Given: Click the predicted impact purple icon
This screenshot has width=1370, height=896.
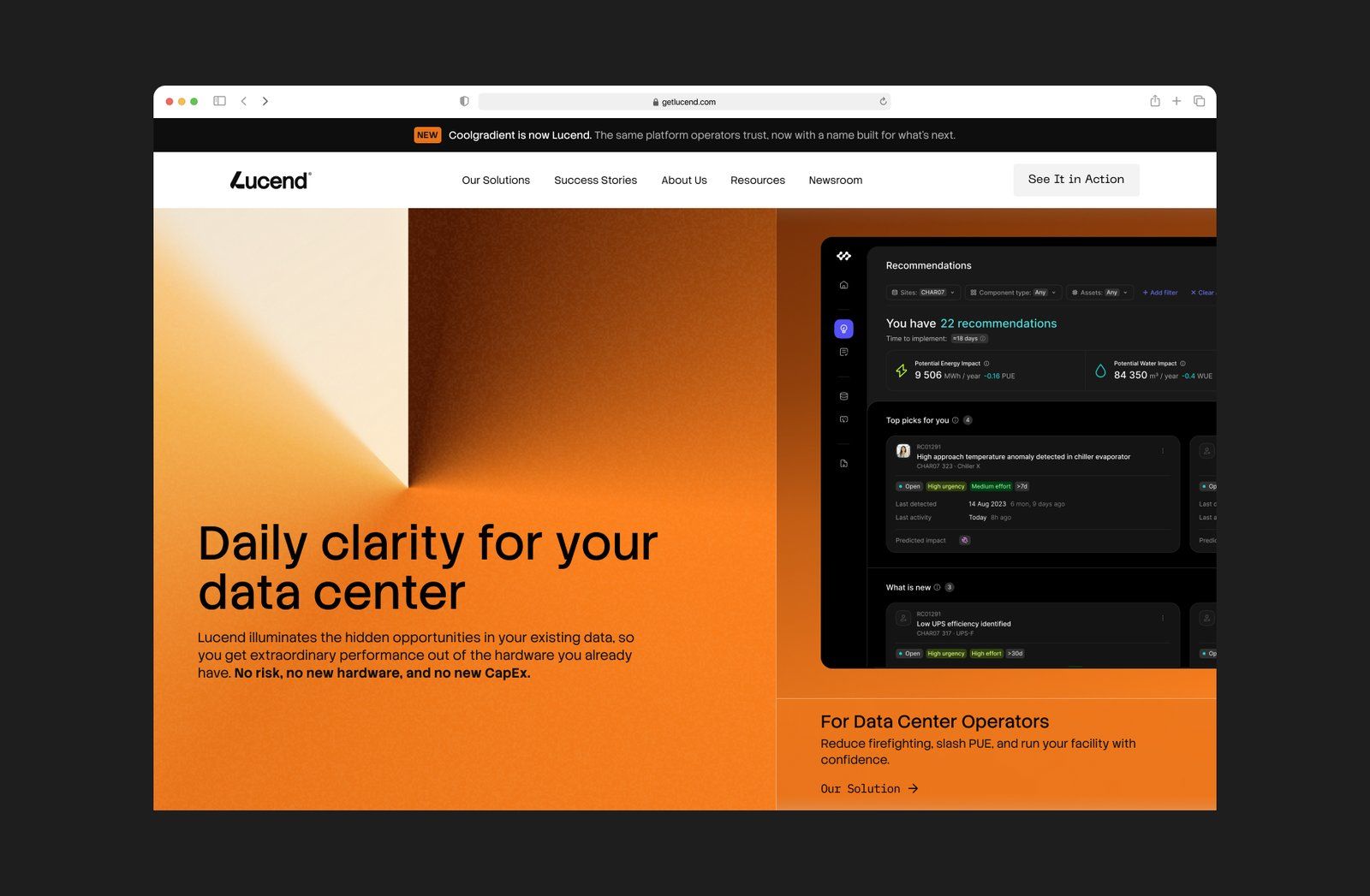Looking at the screenshot, I should 965,540.
